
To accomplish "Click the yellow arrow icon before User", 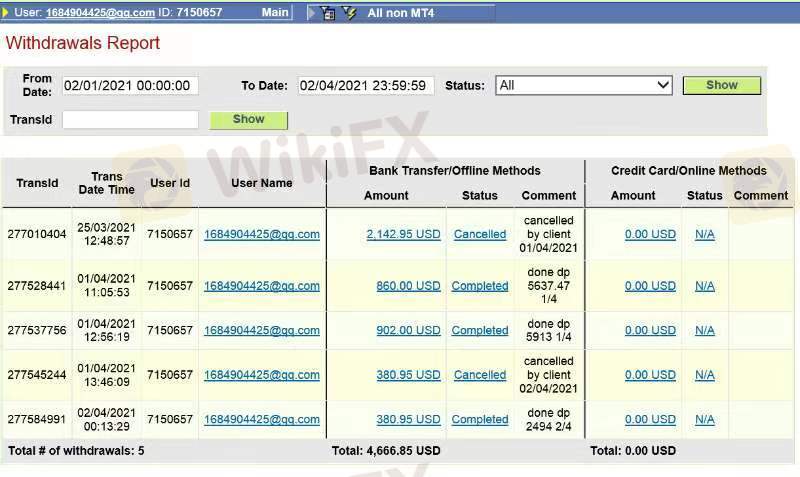I will coord(6,12).
